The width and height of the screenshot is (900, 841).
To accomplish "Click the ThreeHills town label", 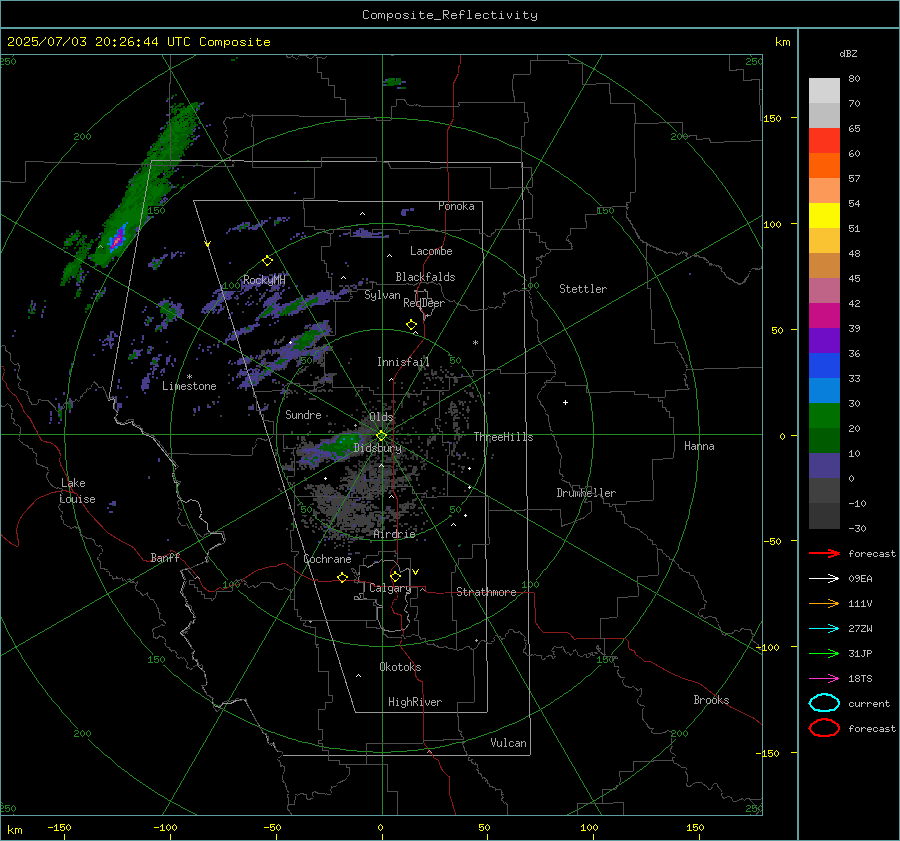I will [x=503, y=437].
